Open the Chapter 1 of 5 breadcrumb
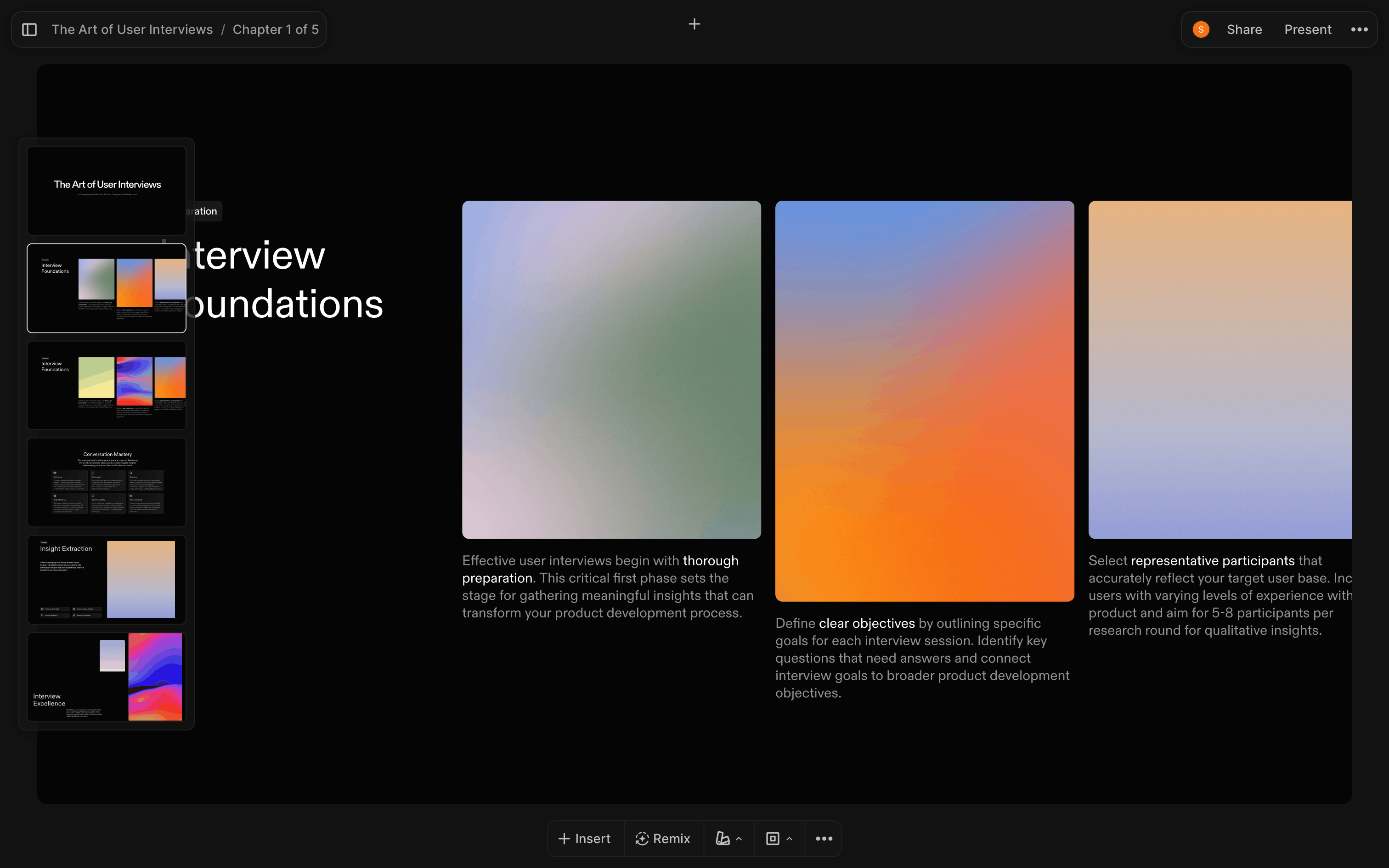Screen dimensions: 1389x868 276,29
